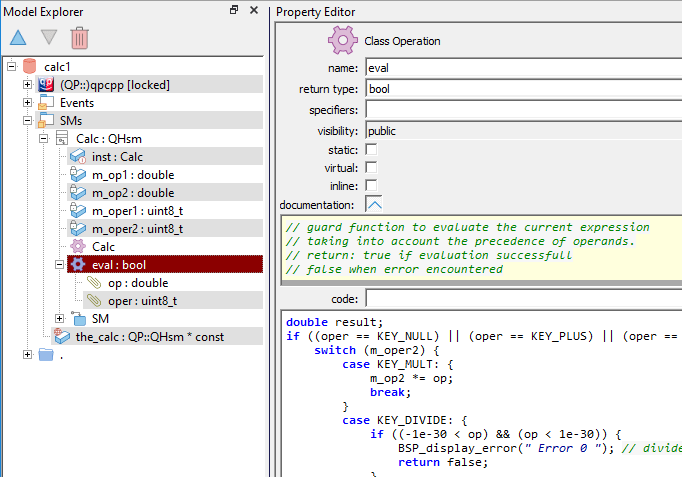The width and height of the screenshot is (682, 477).
Task: Expand the Events package node
Action: tap(27, 102)
